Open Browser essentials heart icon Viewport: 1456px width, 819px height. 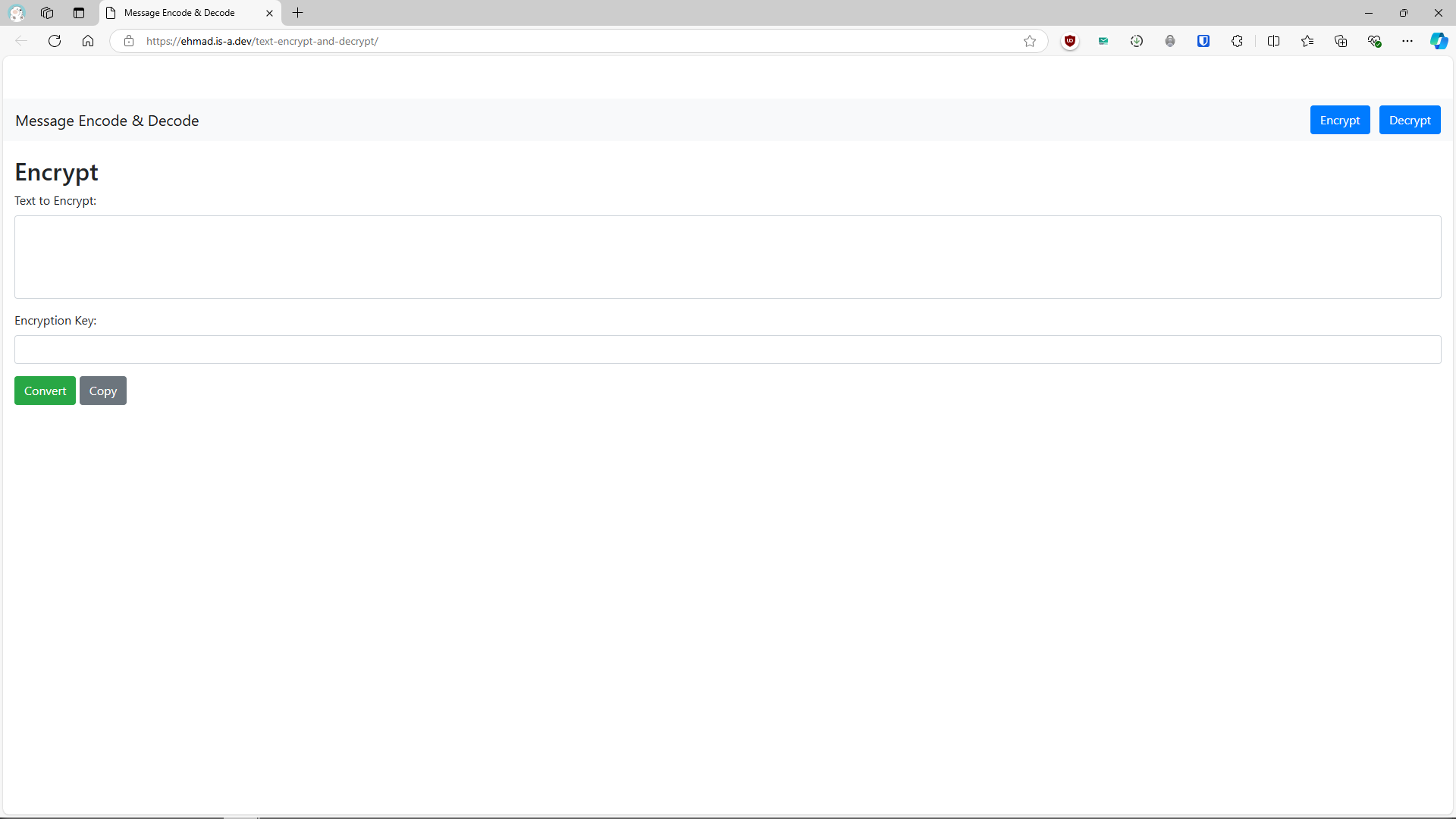point(1374,41)
